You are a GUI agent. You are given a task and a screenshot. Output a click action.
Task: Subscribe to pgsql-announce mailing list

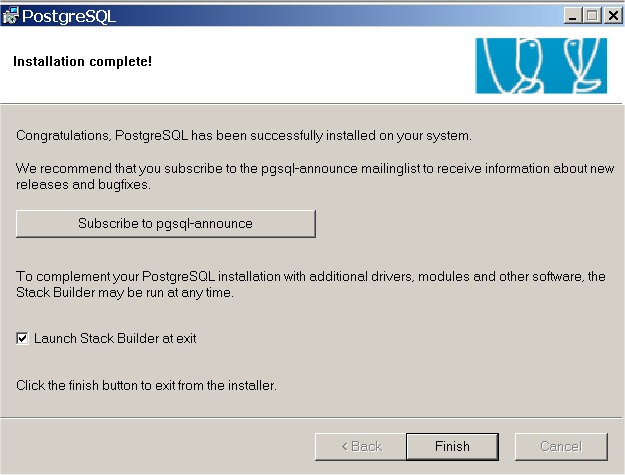click(x=166, y=224)
